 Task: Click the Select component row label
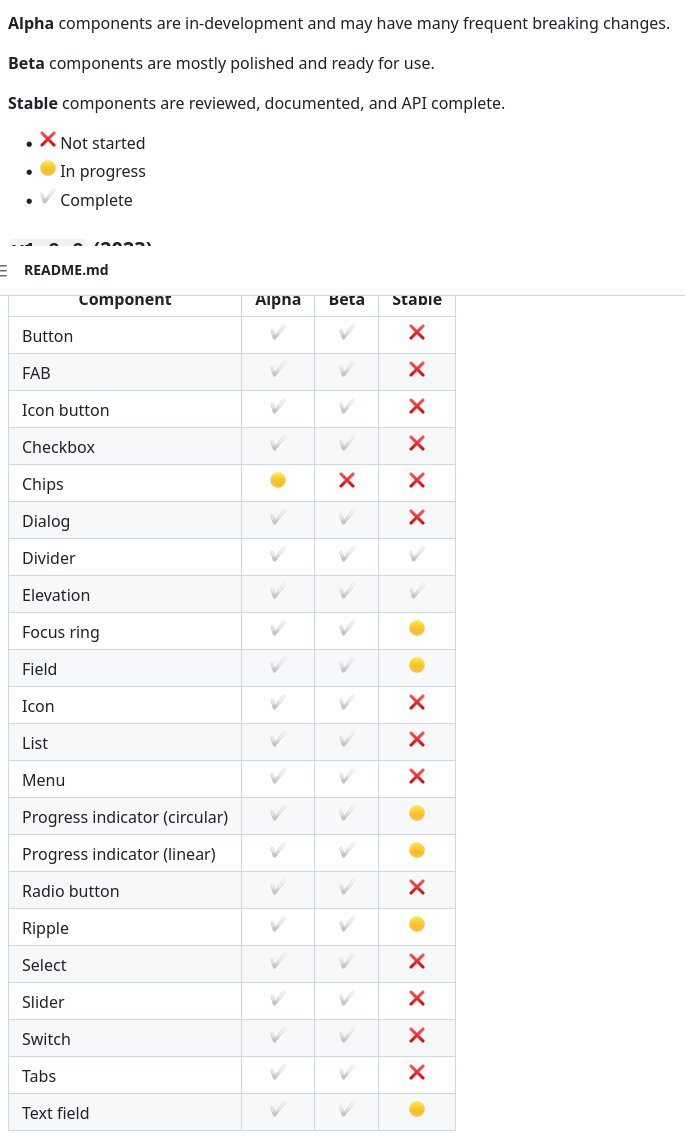point(44,965)
